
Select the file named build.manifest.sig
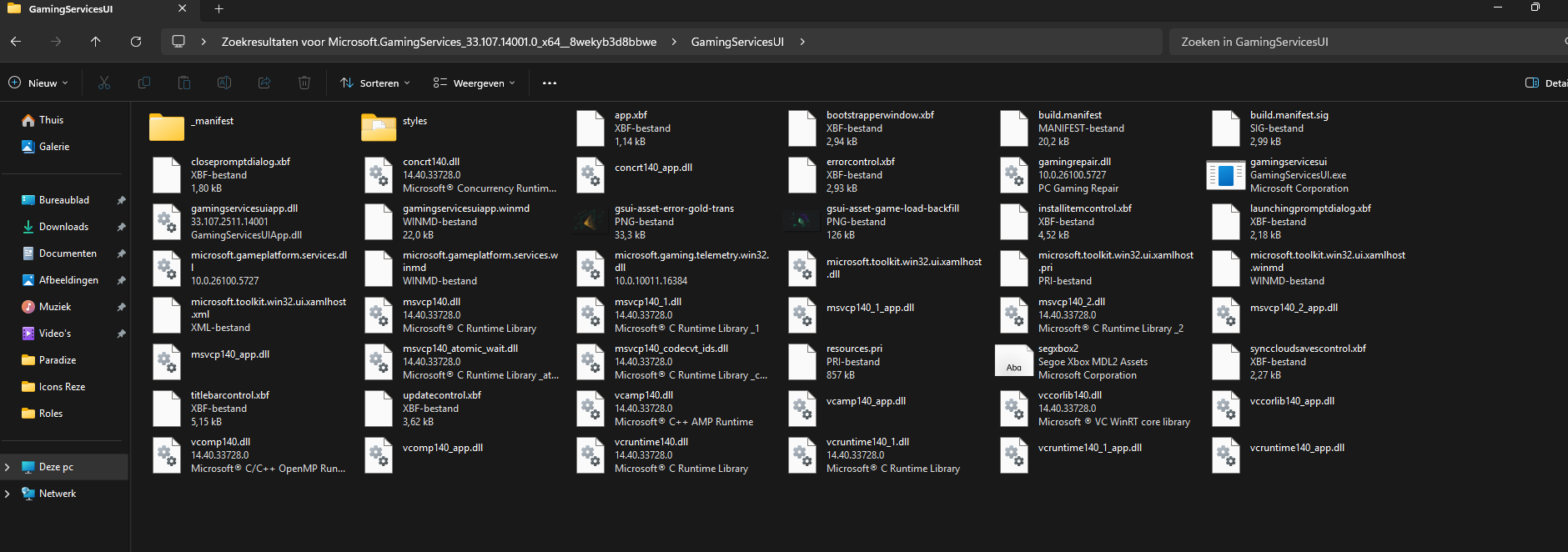coord(1289,115)
